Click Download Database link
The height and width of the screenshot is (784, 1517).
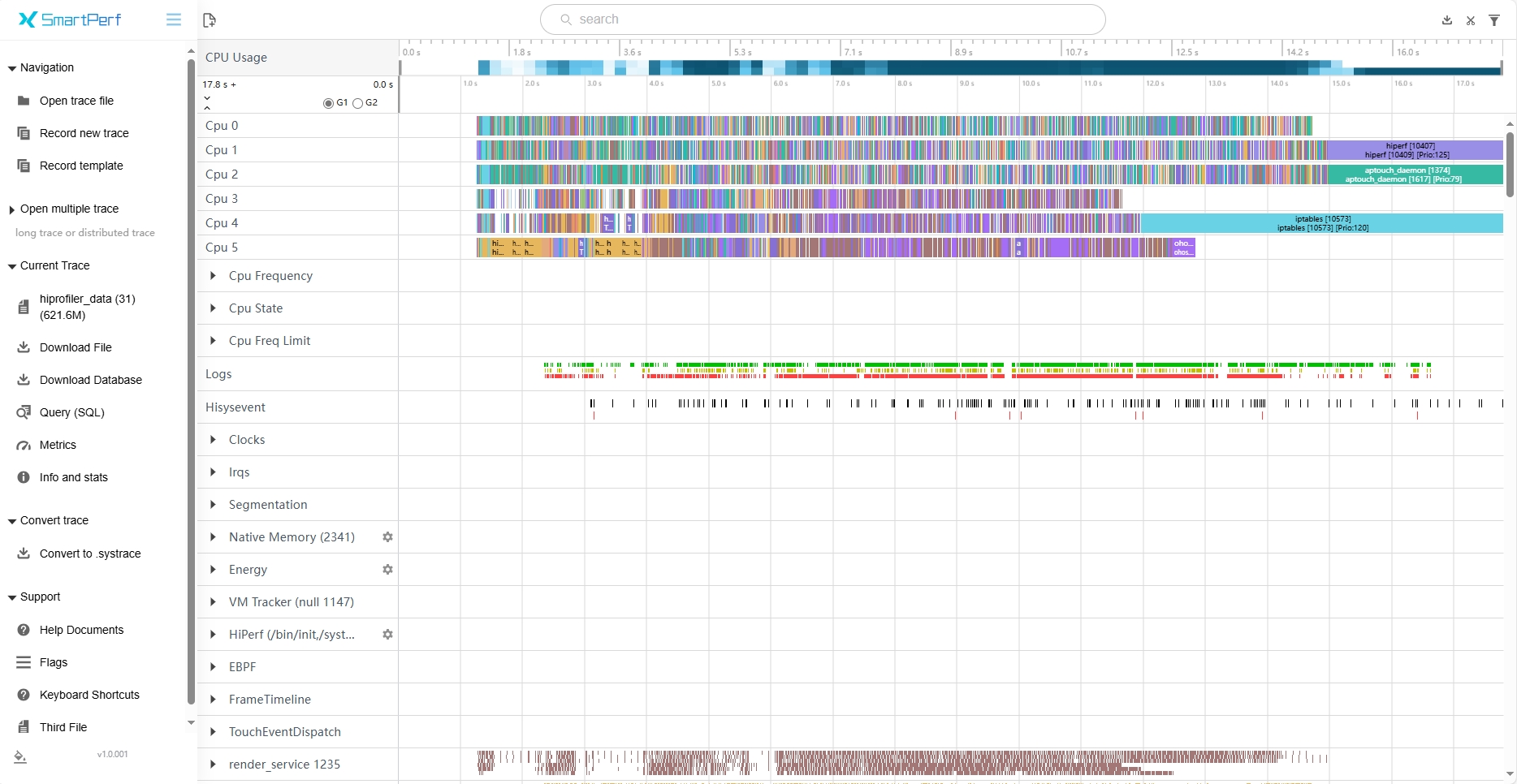pyautogui.click(x=90, y=380)
